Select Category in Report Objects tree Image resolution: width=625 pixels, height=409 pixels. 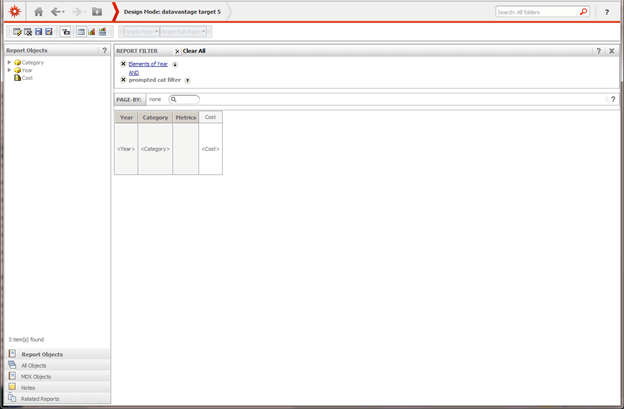click(x=33, y=63)
